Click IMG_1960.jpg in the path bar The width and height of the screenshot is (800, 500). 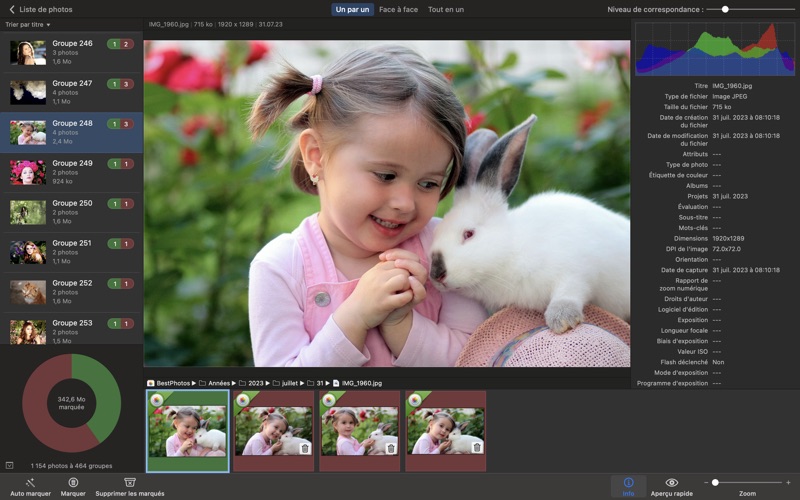[x=358, y=383]
